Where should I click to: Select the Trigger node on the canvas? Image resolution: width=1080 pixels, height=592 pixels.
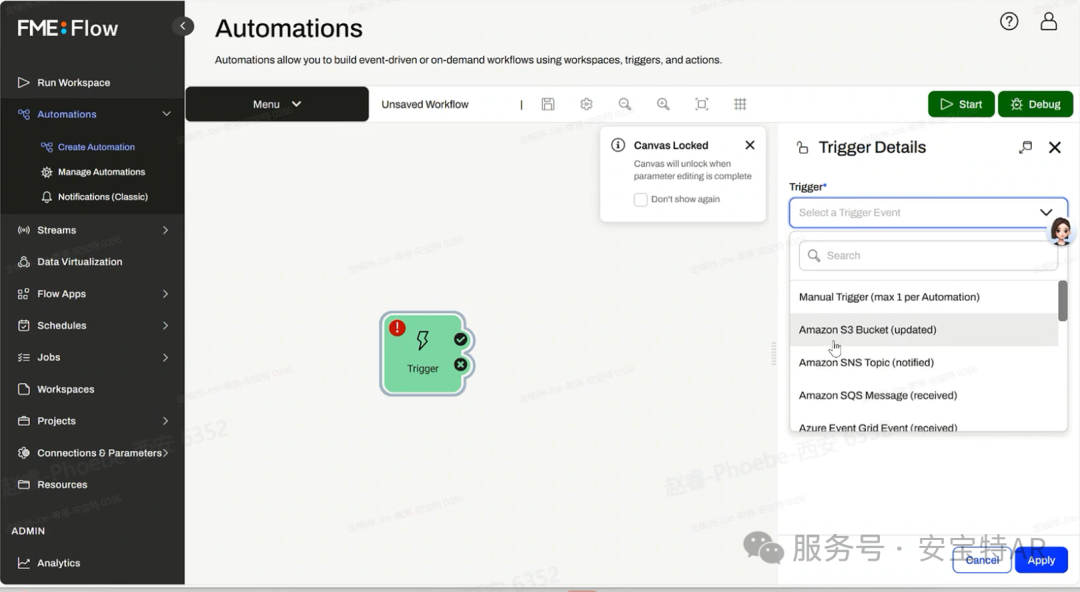click(x=422, y=354)
